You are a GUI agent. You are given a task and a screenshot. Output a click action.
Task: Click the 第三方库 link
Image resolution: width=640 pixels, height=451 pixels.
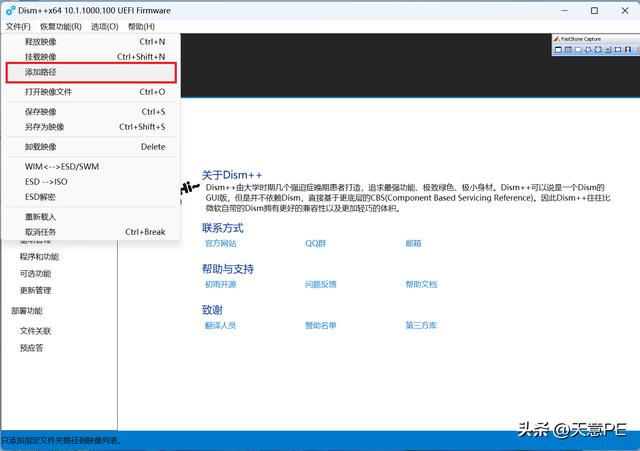tap(421, 326)
